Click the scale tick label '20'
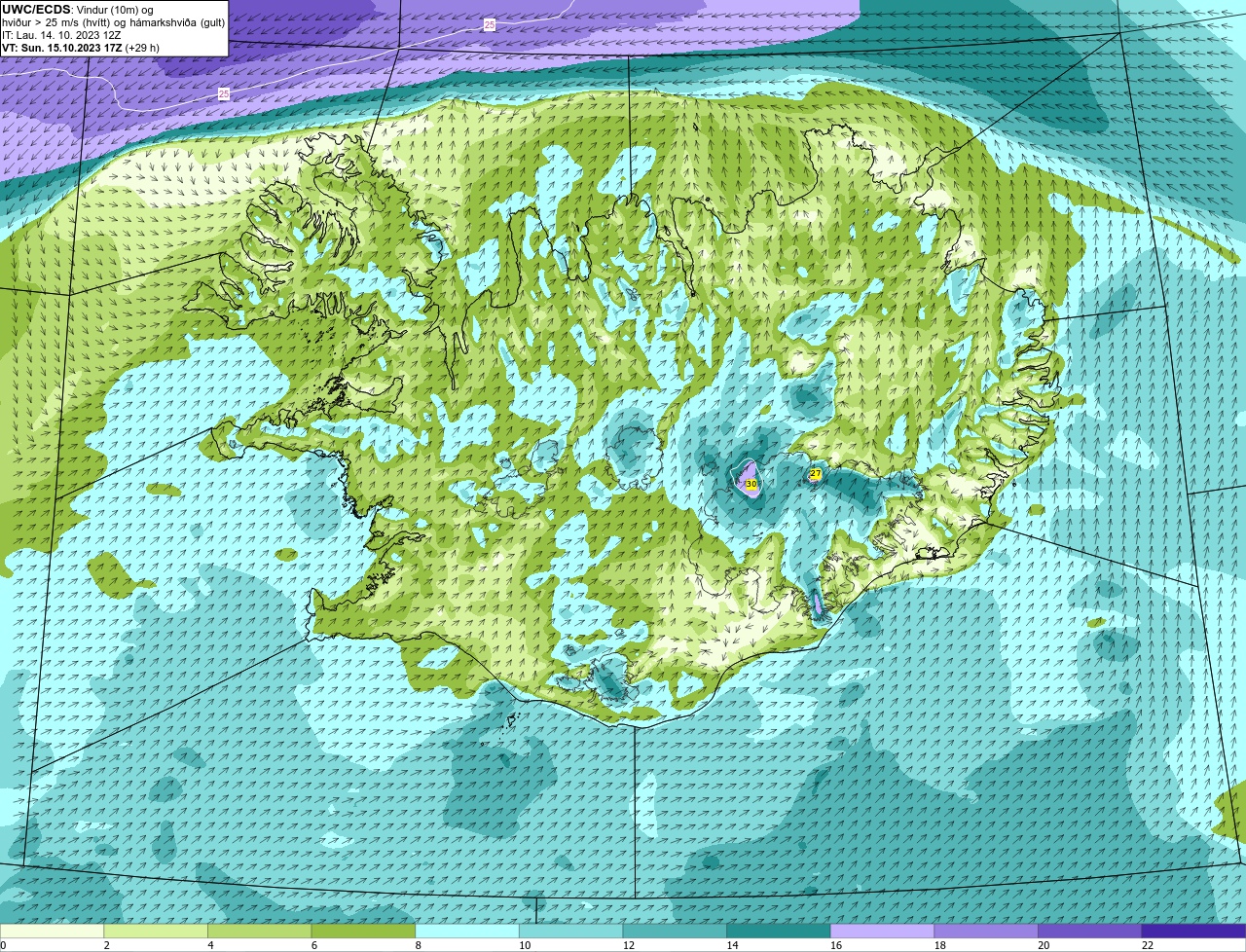This screenshot has width=1246, height=952. tap(1044, 945)
